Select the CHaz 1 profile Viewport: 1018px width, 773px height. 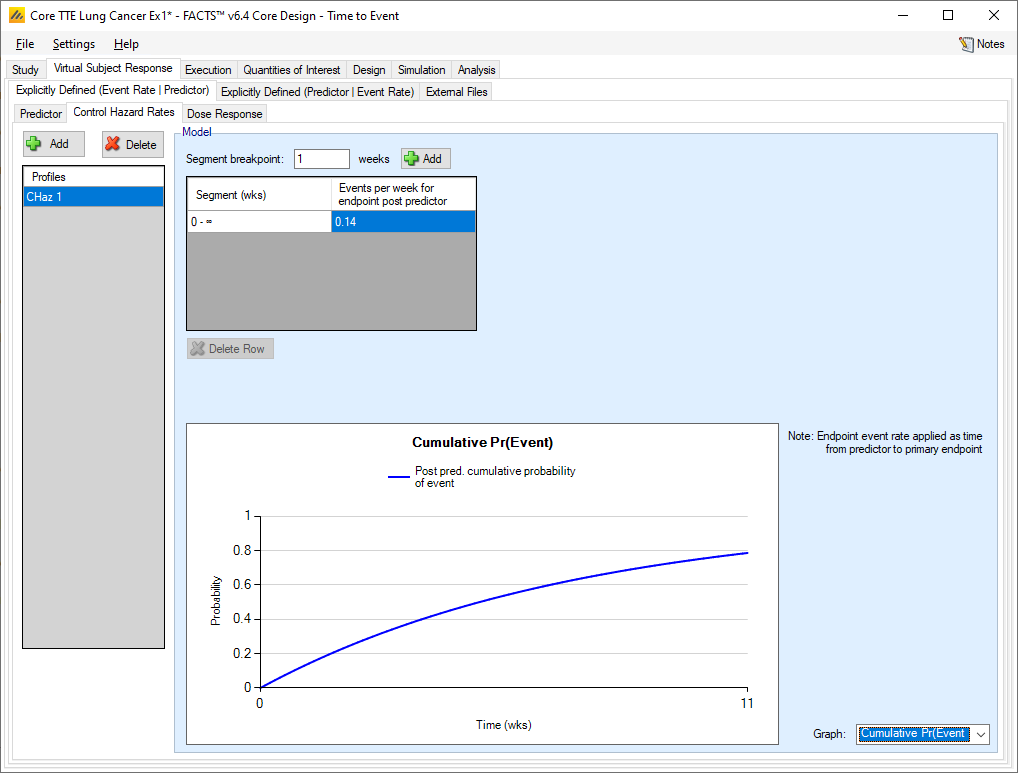[x=93, y=197]
